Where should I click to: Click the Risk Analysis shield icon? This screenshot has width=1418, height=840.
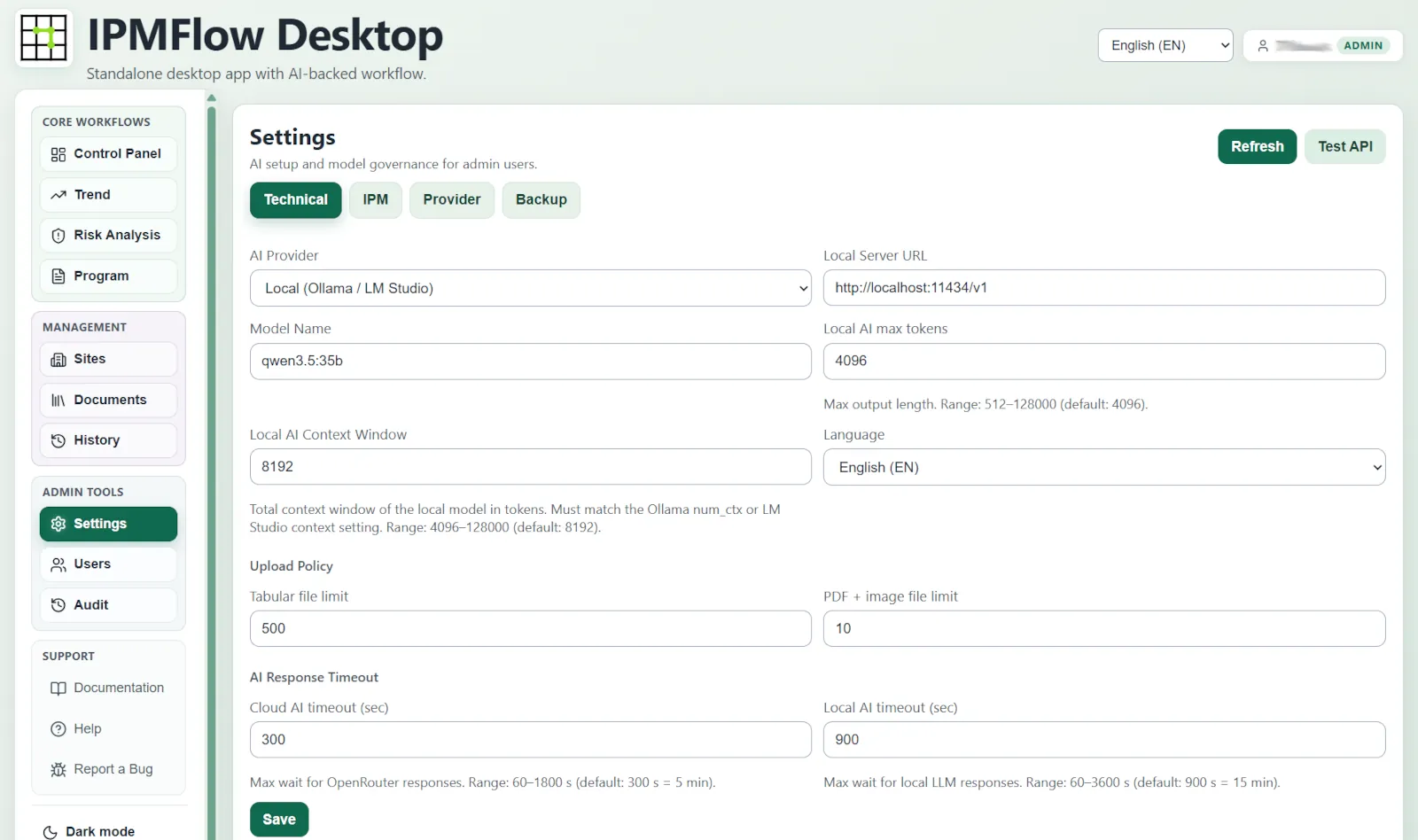(58, 236)
